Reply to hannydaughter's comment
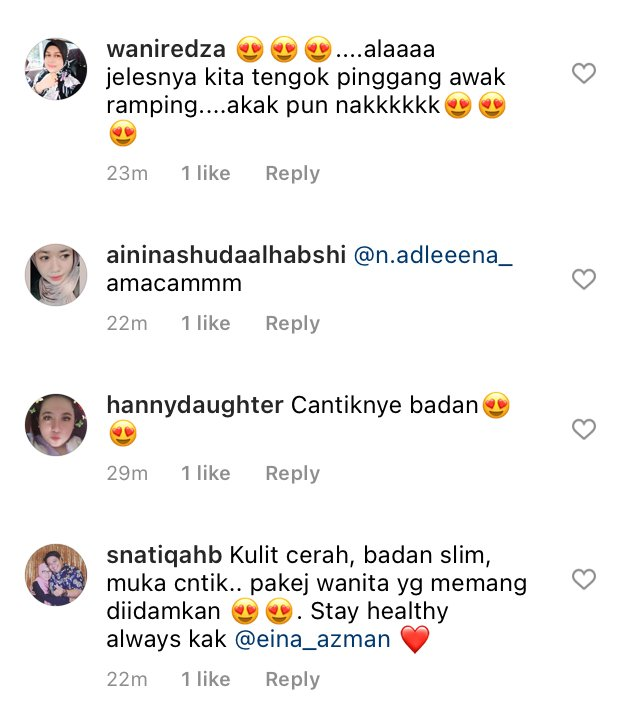The height and width of the screenshot is (703, 640). click(x=292, y=473)
